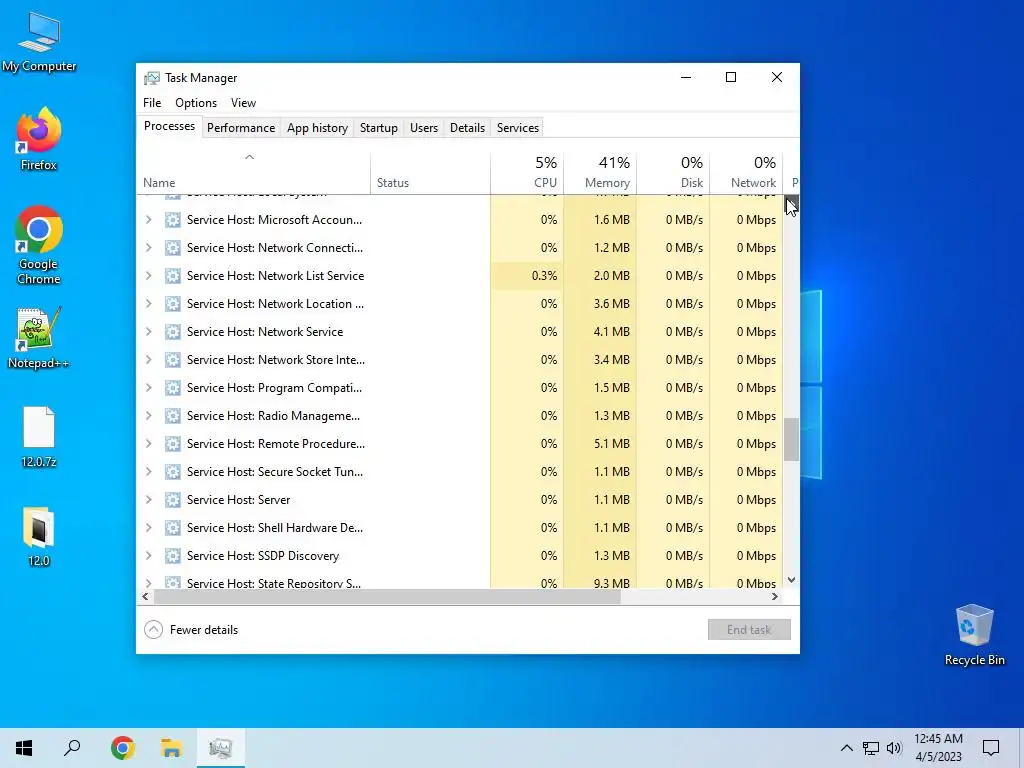
Task: Click the '5.1 MB' memory value
Action: 612,443
